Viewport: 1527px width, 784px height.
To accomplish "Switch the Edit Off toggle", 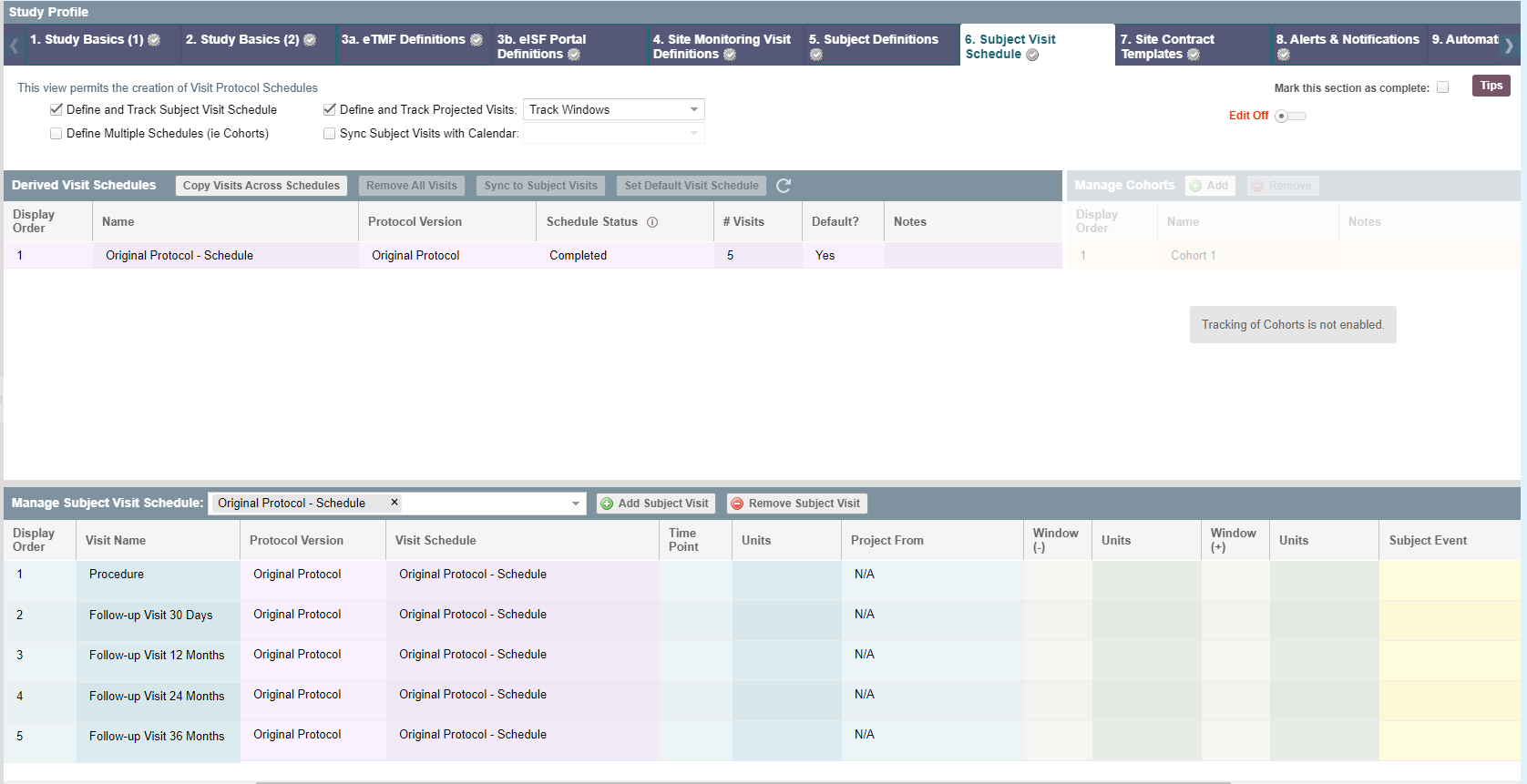I will (x=1290, y=116).
